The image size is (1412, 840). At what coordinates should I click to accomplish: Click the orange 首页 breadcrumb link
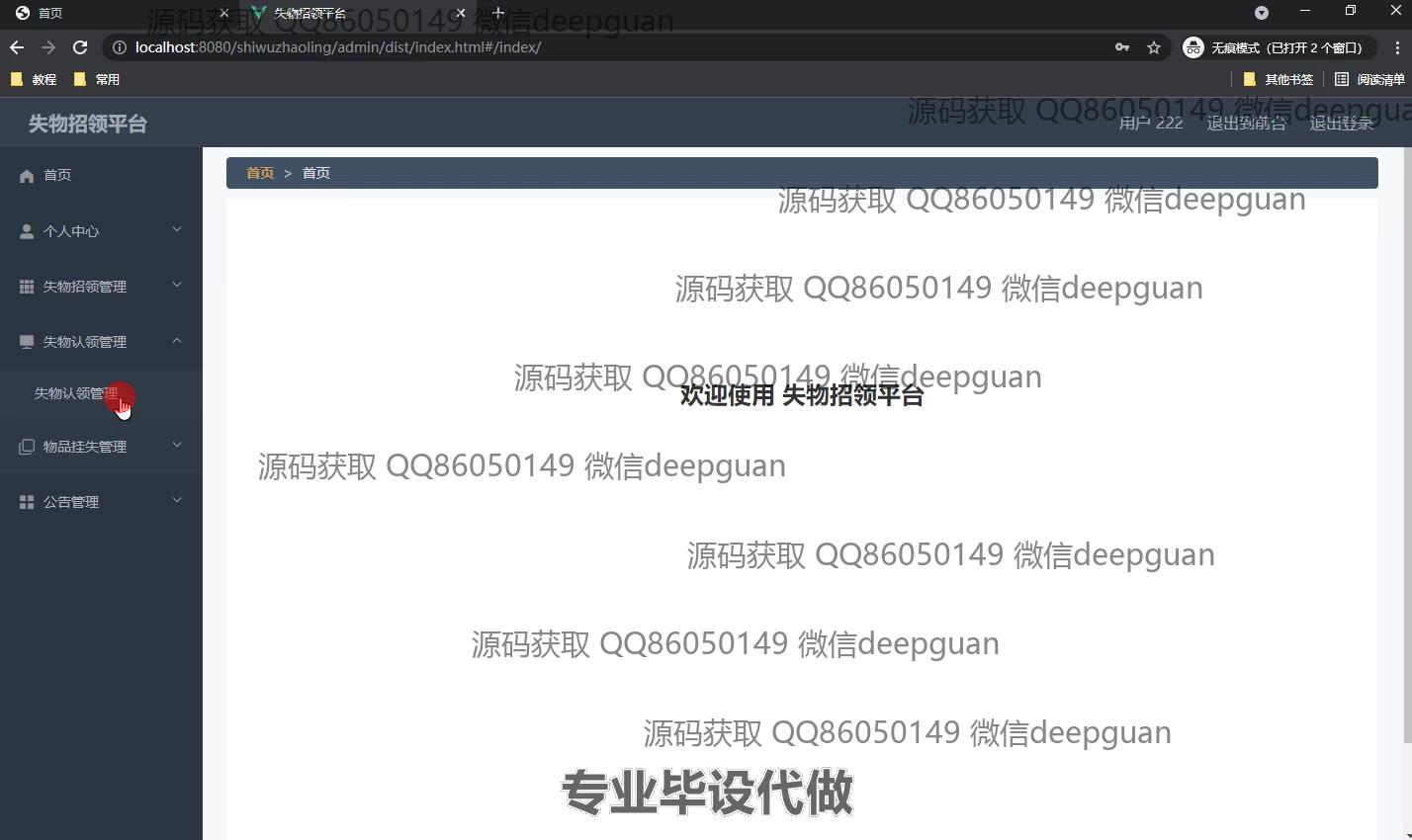pos(260,173)
